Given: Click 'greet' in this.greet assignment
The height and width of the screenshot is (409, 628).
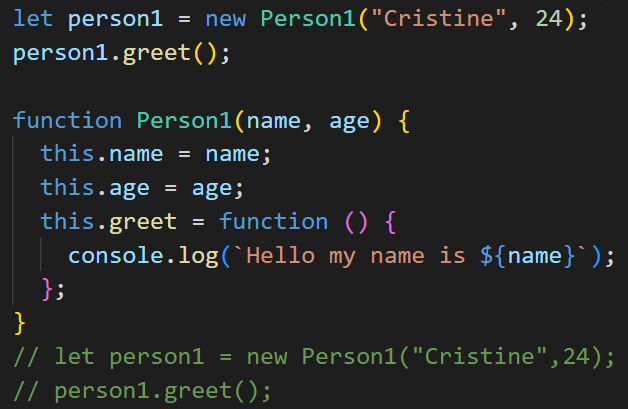Looking at the screenshot, I should click(x=143, y=223).
